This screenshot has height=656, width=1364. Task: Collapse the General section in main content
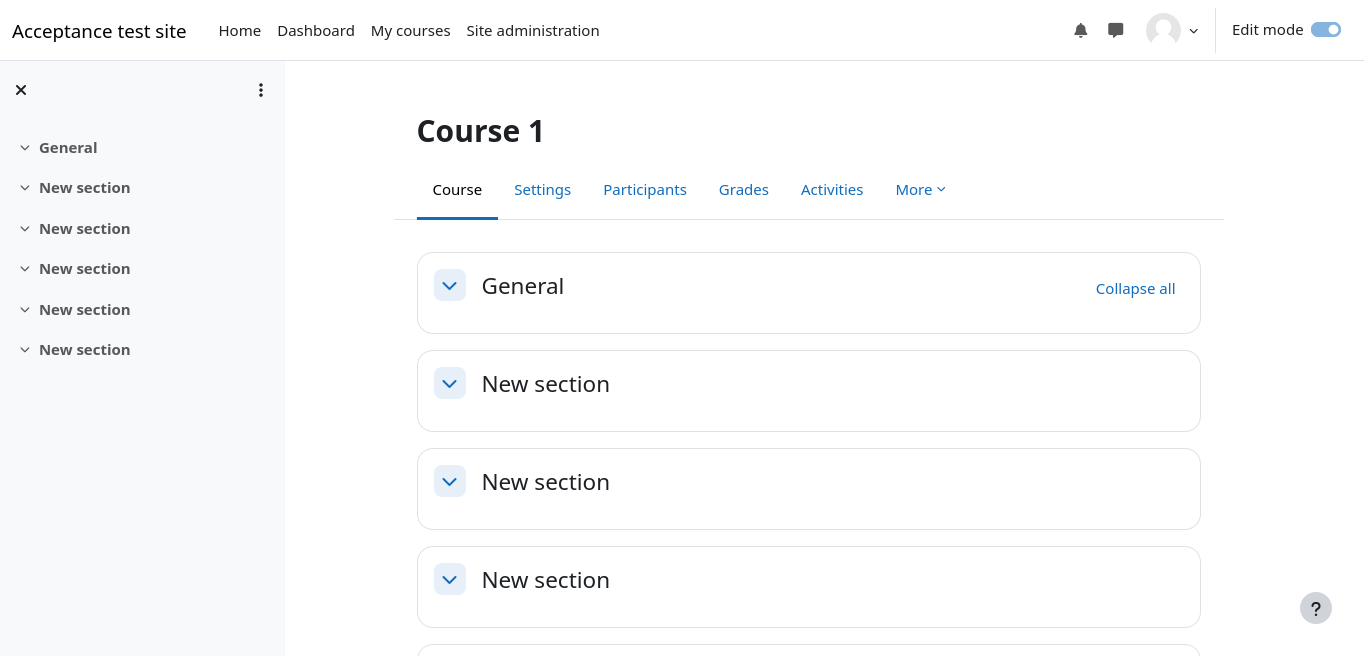(450, 285)
